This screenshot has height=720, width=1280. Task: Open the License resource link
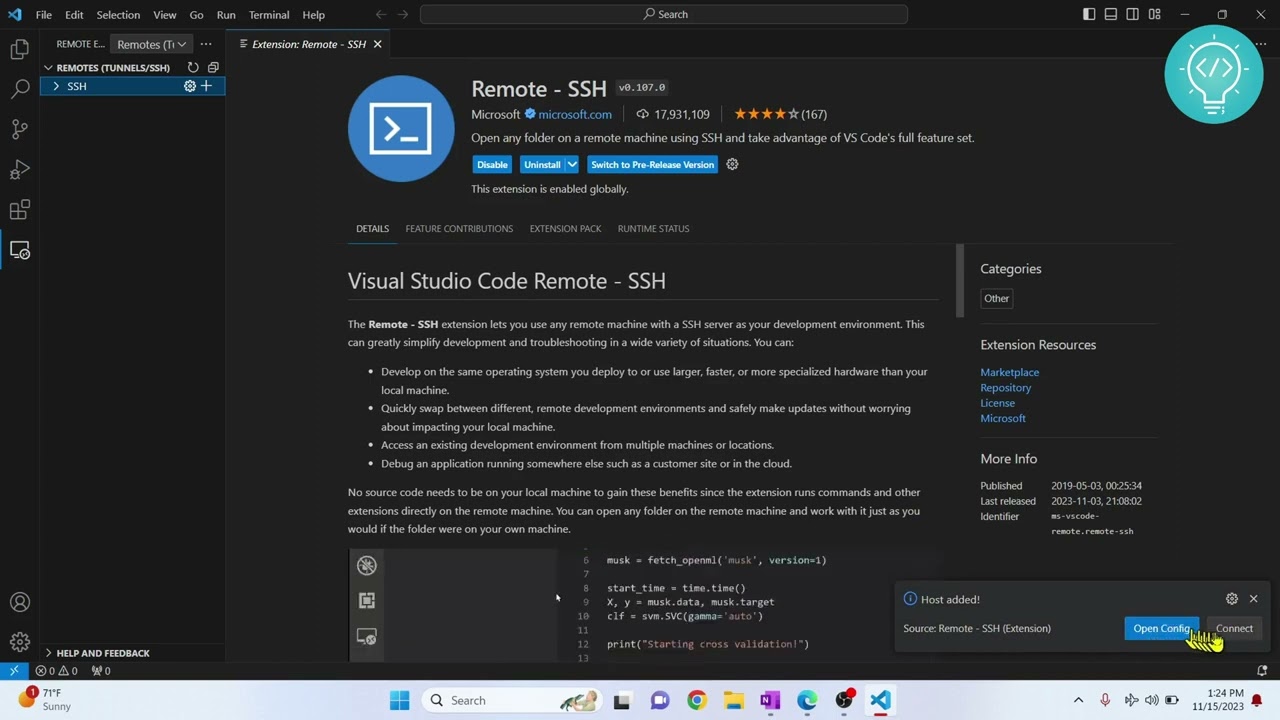(x=997, y=403)
